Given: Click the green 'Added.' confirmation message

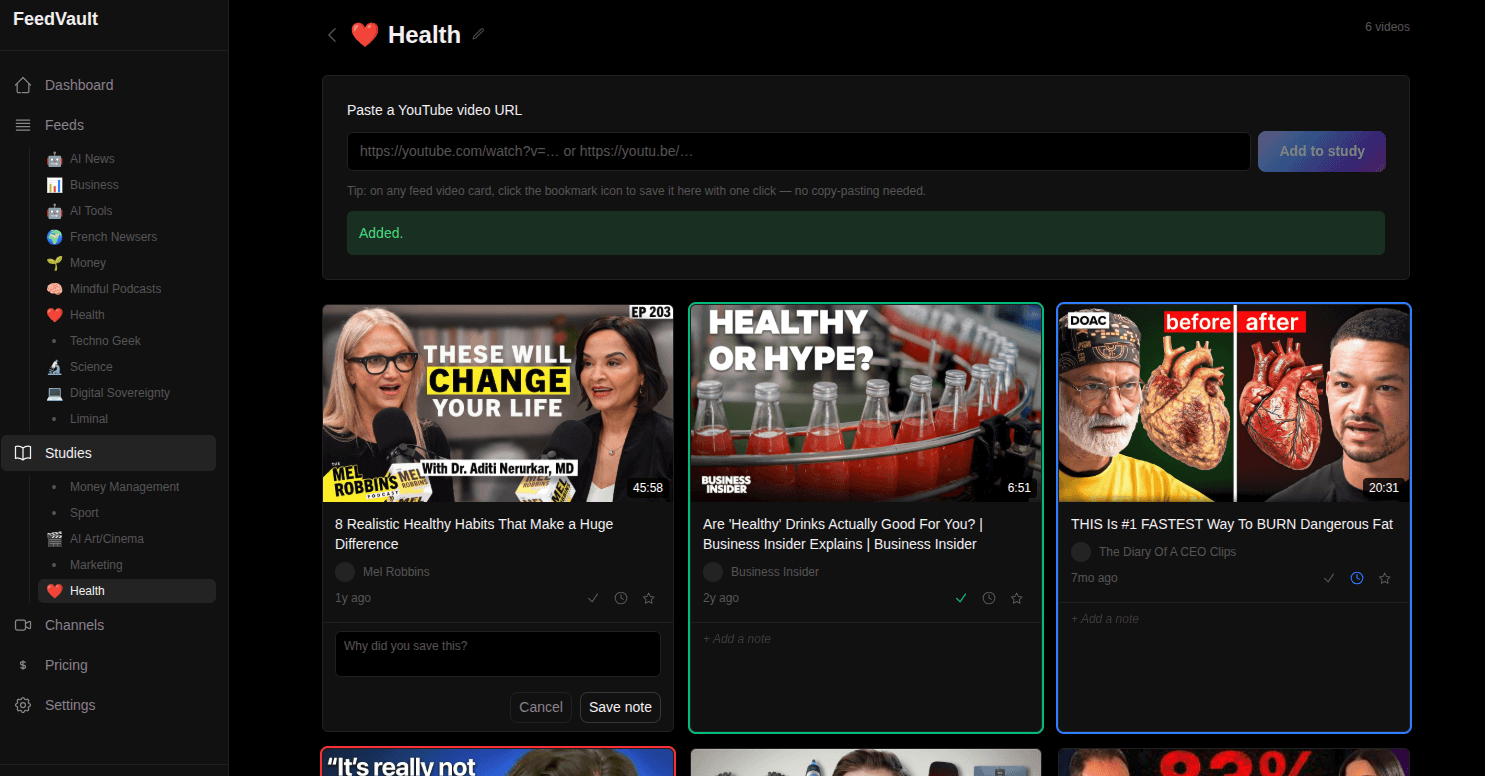Looking at the screenshot, I should pyautogui.click(x=866, y=233).
